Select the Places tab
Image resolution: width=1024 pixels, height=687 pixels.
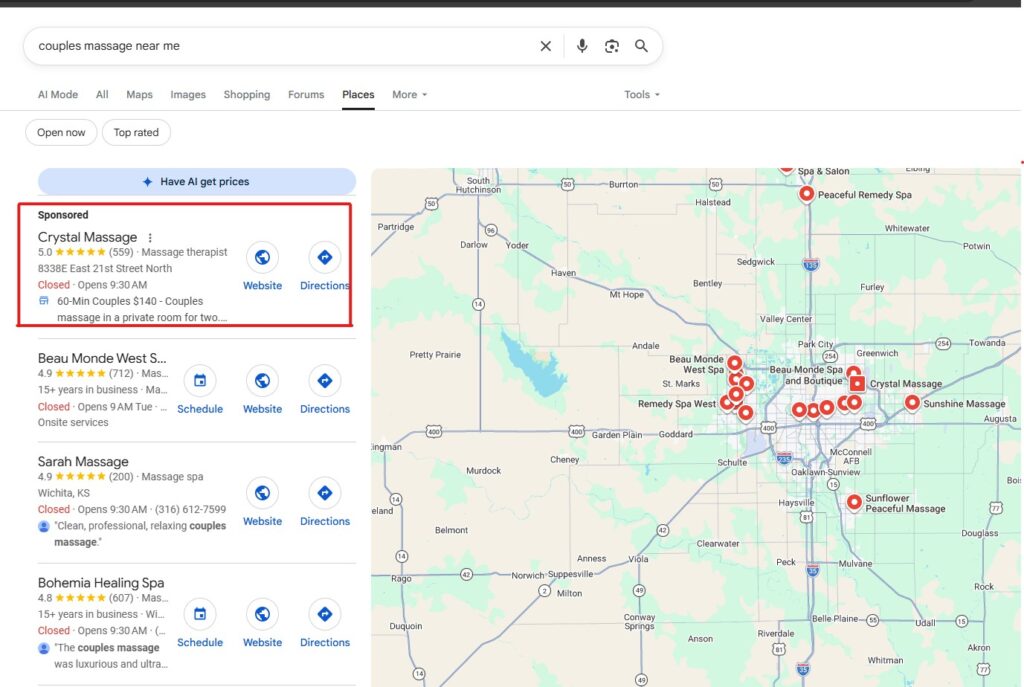358,95
